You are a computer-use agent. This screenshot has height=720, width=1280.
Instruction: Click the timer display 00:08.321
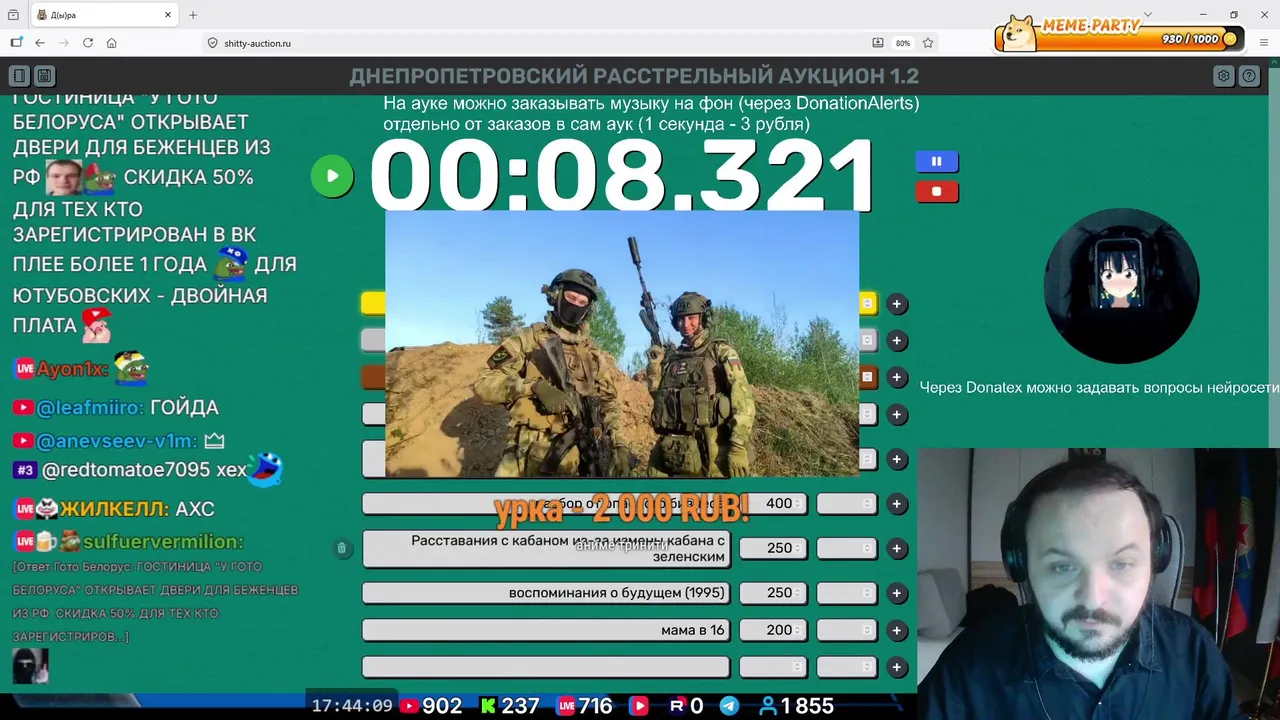pyautogui.click(x=622, y=174)
